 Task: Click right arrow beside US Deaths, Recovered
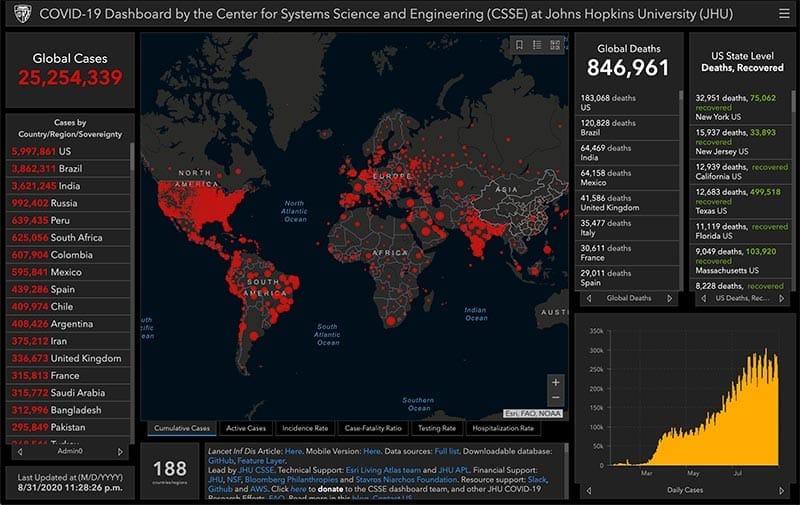click(781, 298)
